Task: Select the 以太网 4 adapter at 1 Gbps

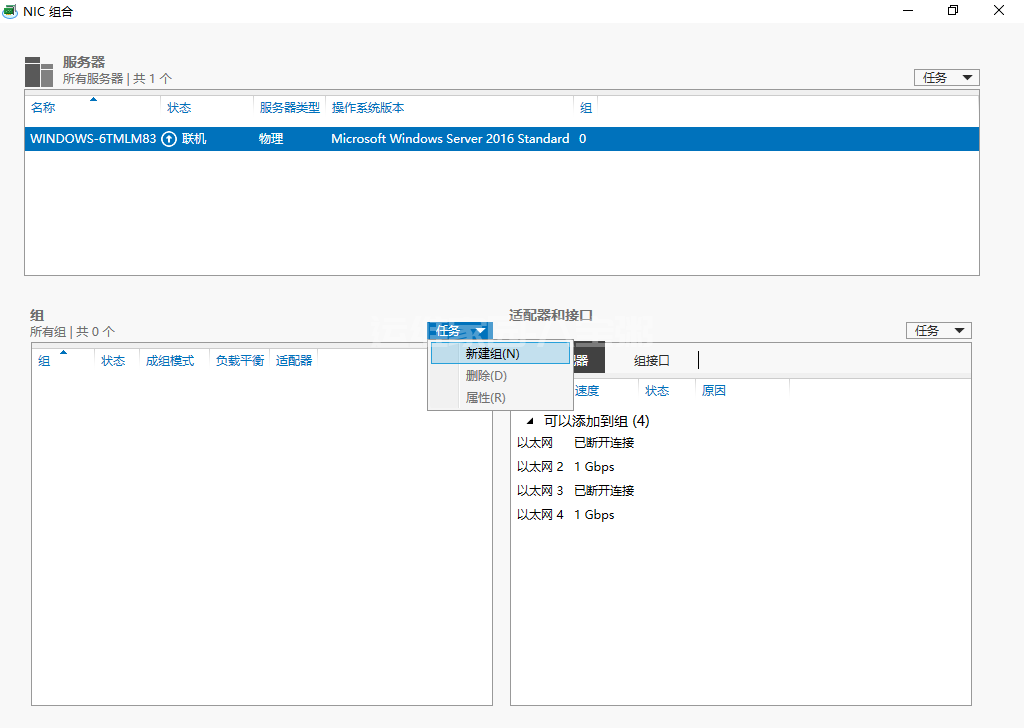Action: coord(540,515)
